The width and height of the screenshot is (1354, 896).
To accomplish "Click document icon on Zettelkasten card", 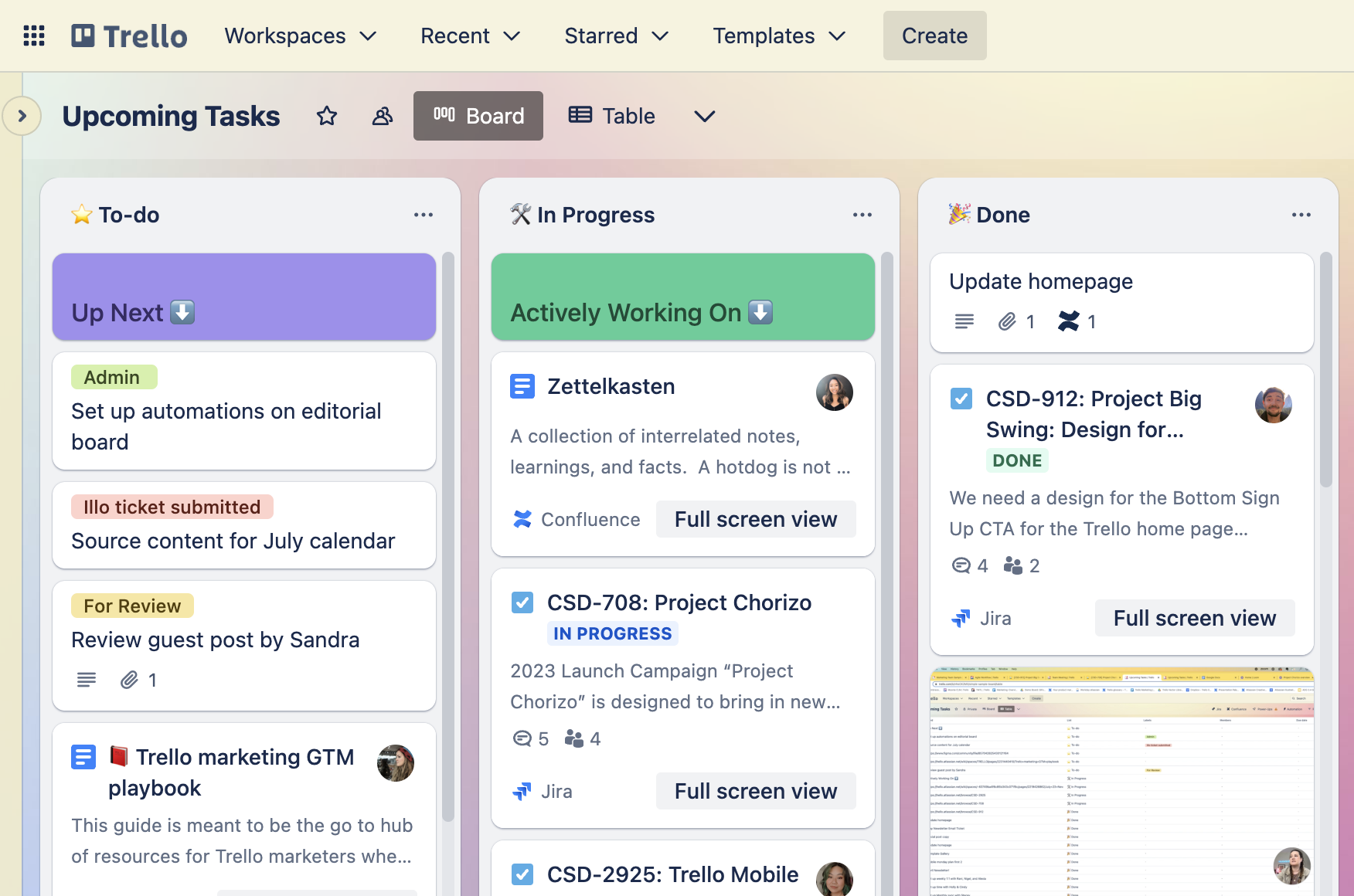I will coord(522,386).
